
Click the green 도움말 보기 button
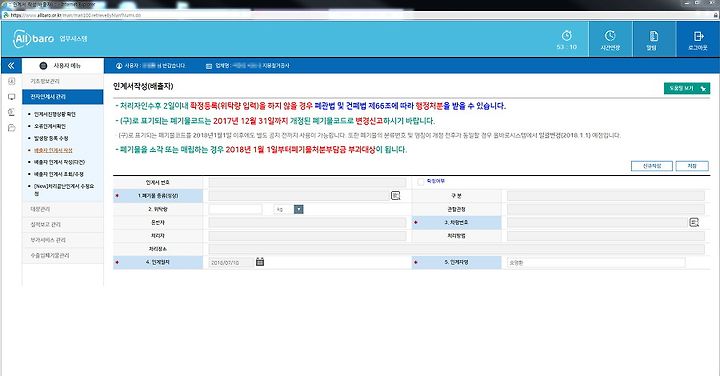(687, 88)
